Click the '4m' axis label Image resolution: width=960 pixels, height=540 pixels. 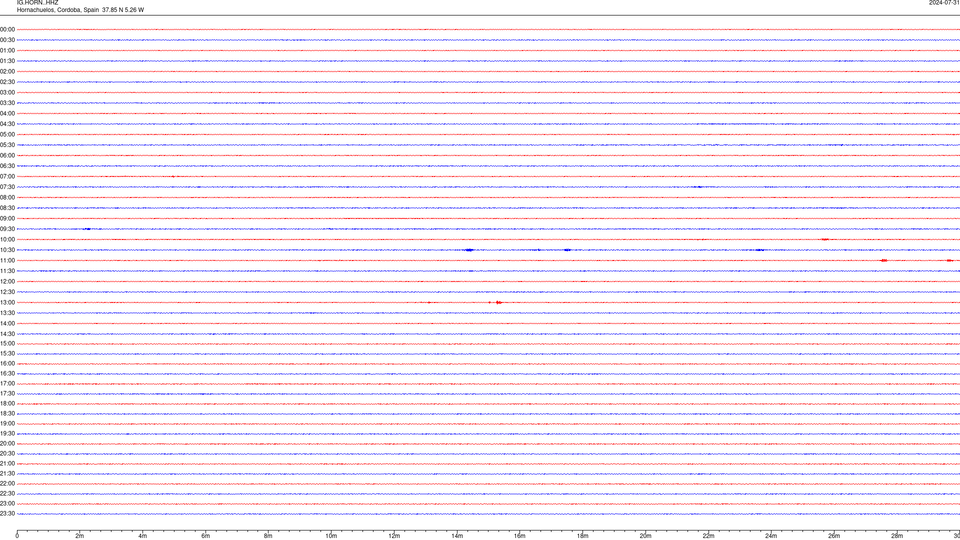coord(143,536)
